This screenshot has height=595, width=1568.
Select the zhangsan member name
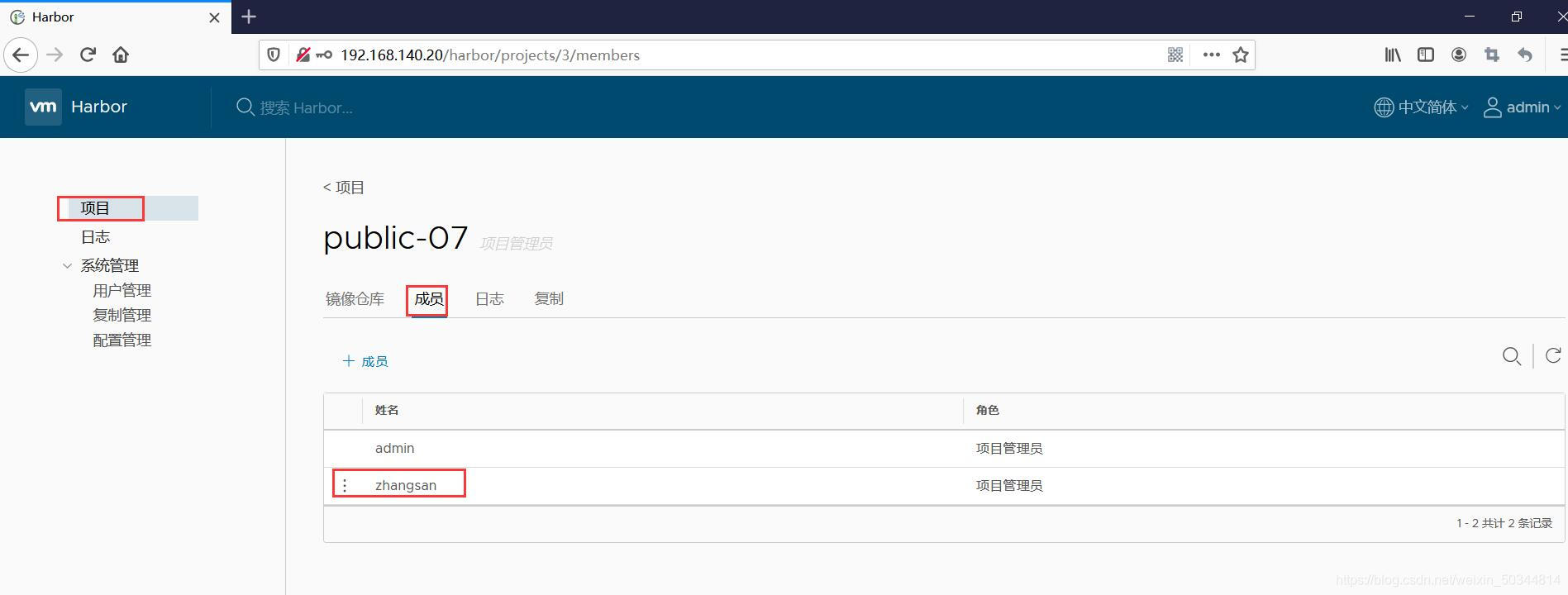[406, 486]
